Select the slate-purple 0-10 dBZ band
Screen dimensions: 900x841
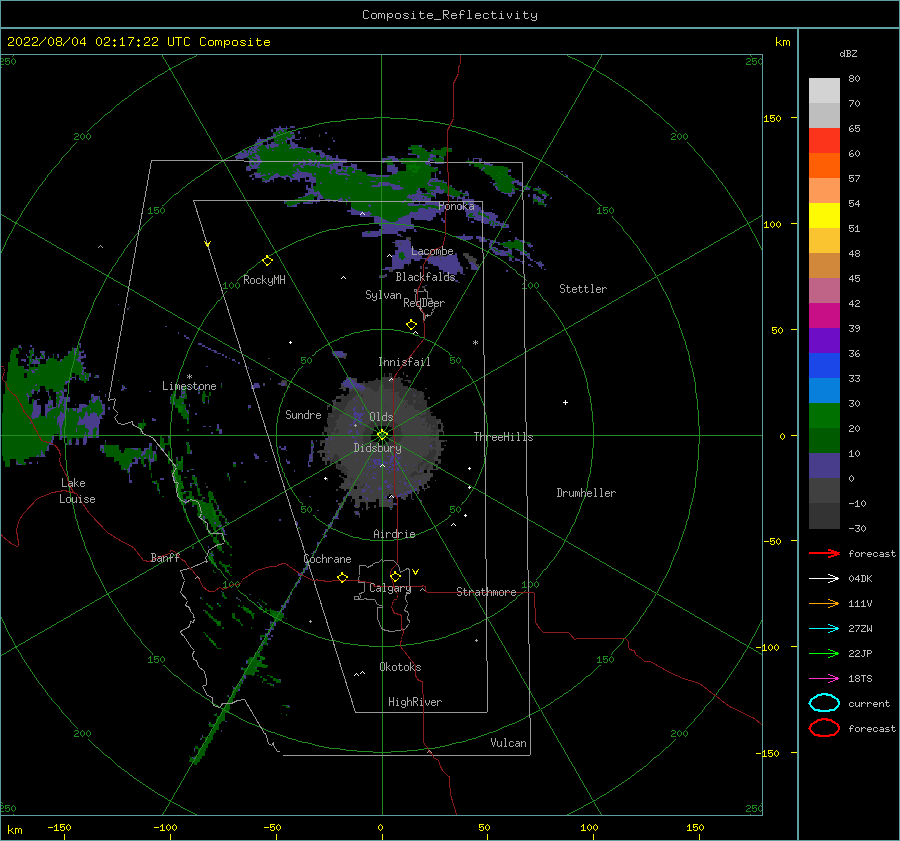(824, 466)
